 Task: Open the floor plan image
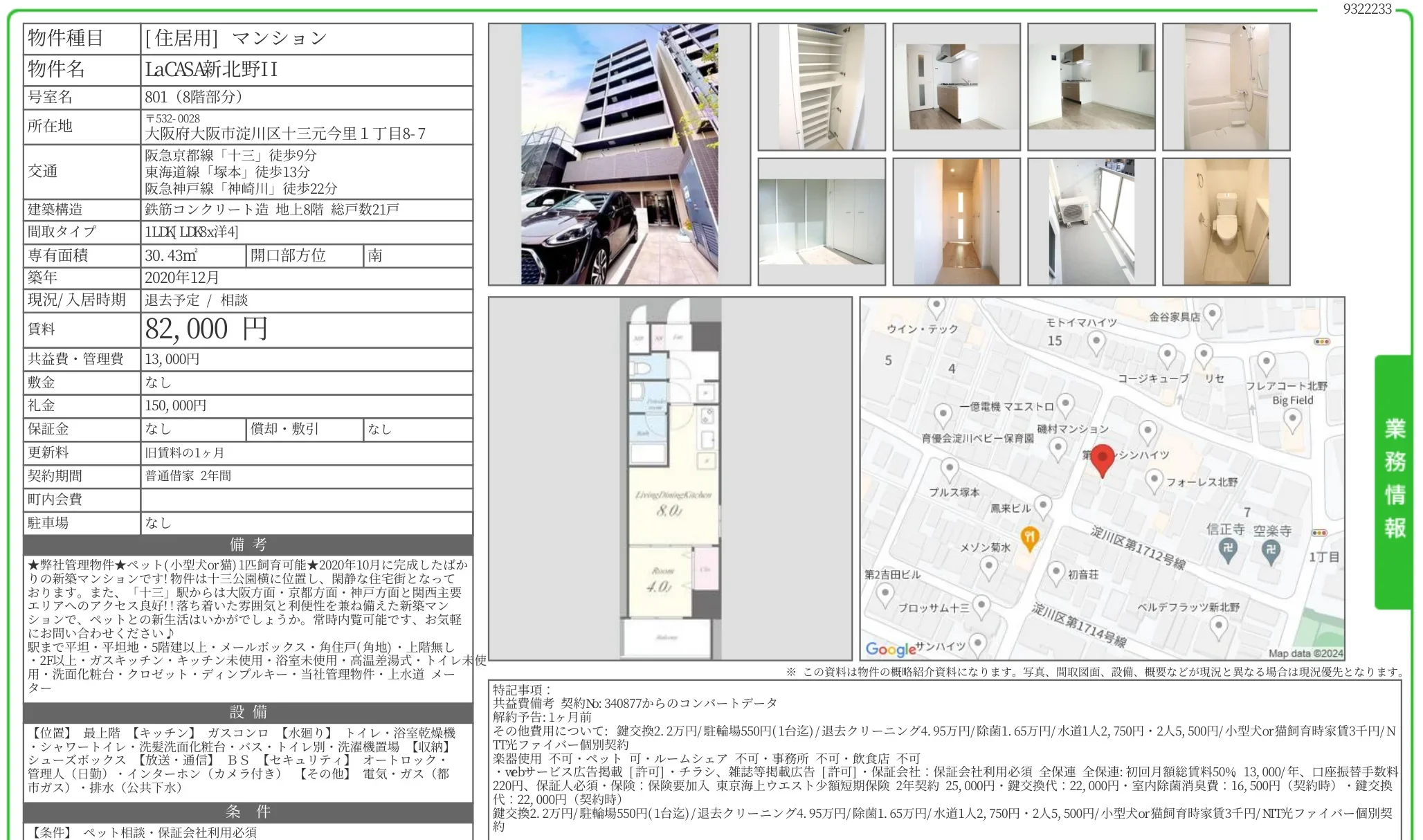pyautogui.click(x=669, y=478)
